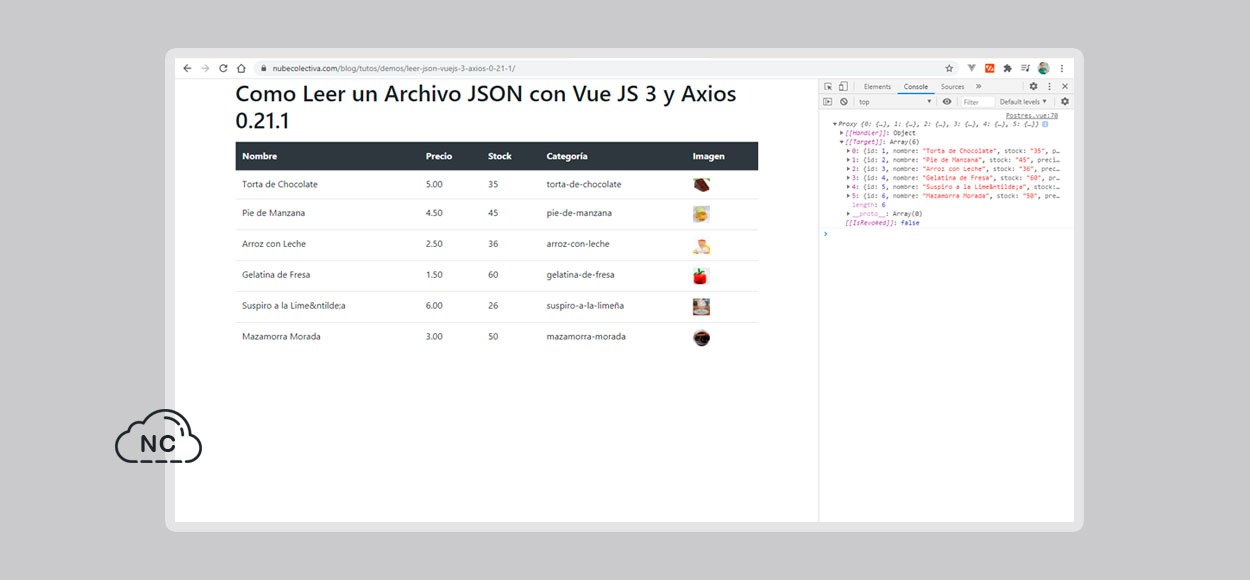
Task: Click the Arroz con Leche image thumbnail
Action: click(701, 245)
